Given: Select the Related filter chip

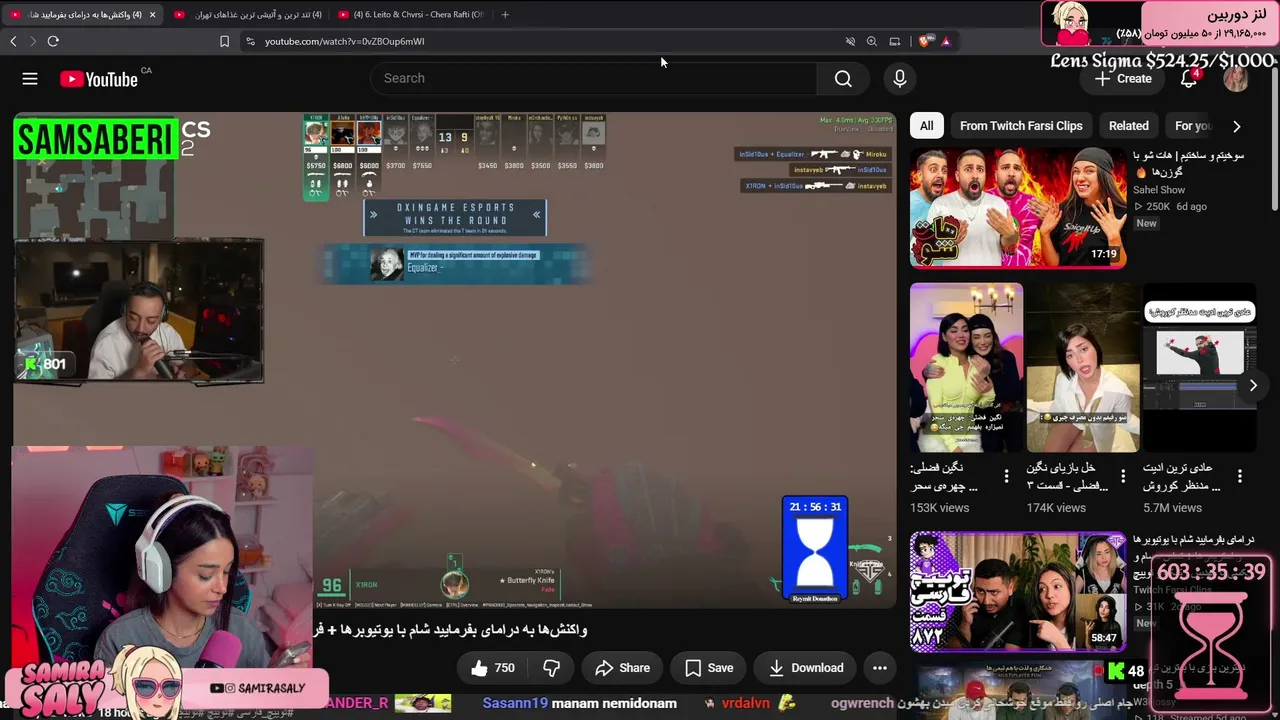Looking at the screenshot, I should point(1129,126).
